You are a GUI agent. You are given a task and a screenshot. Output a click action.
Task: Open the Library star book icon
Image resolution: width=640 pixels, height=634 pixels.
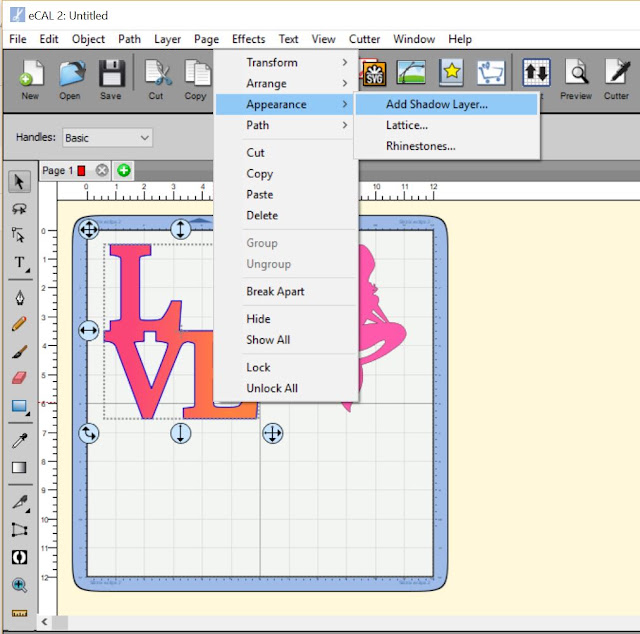tap(451, 72)
